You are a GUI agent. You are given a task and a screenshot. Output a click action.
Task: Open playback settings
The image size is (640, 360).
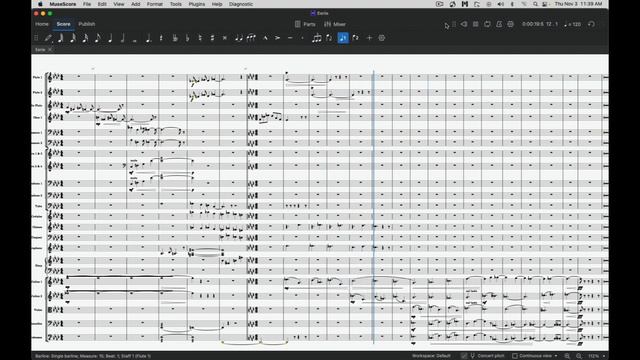[511, 24]
